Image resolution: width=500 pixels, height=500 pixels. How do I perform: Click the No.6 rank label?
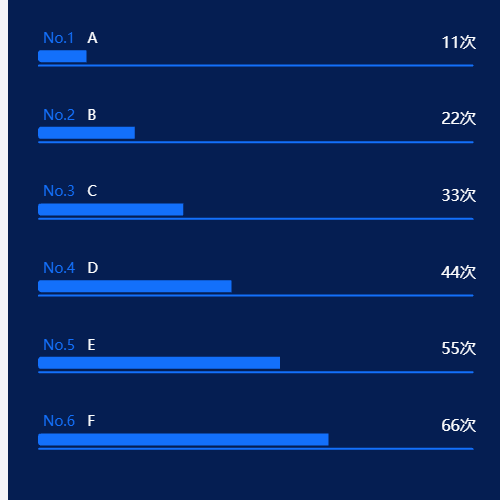(x=59, y=421)
